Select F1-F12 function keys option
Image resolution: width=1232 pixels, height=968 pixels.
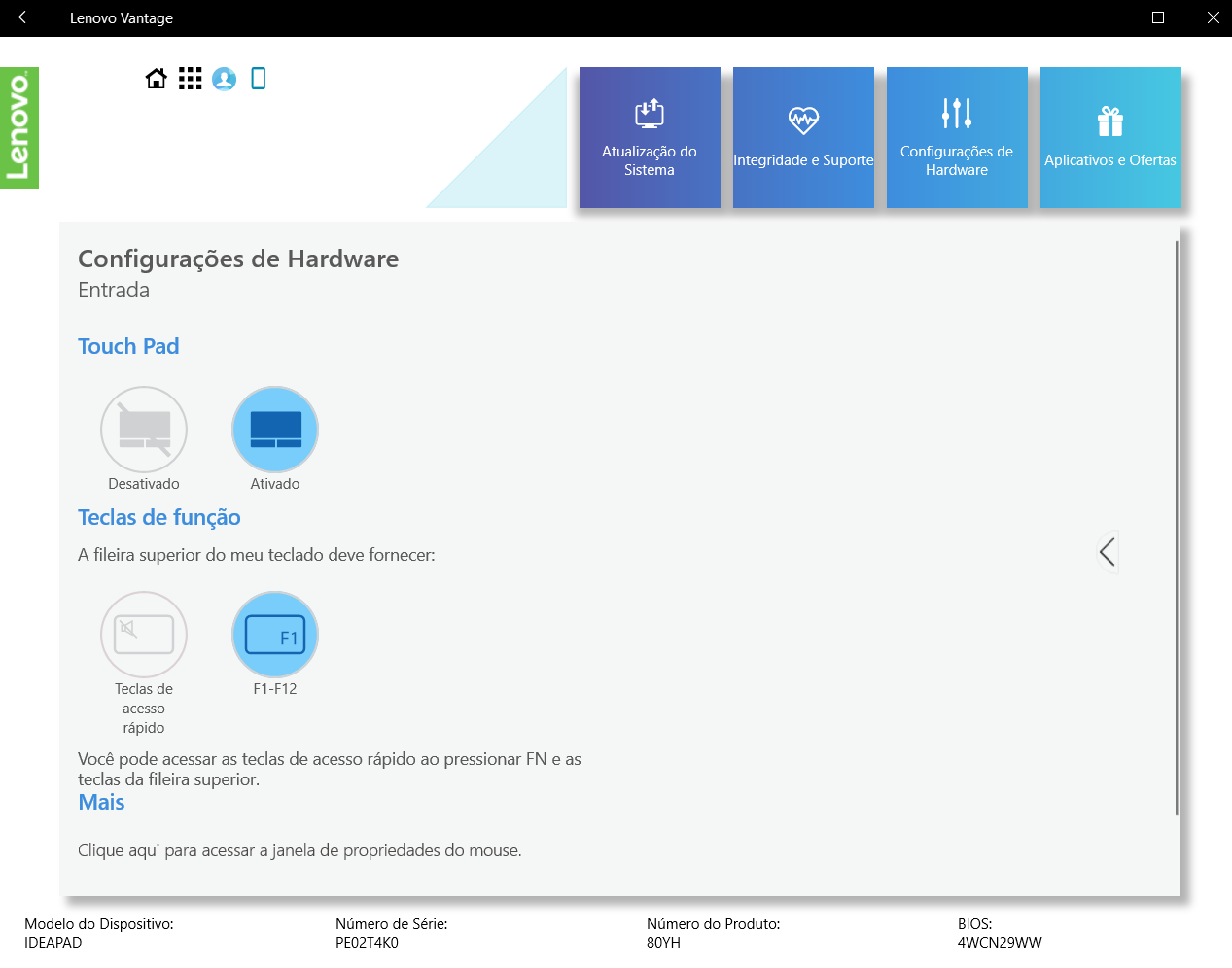point(275,635)
